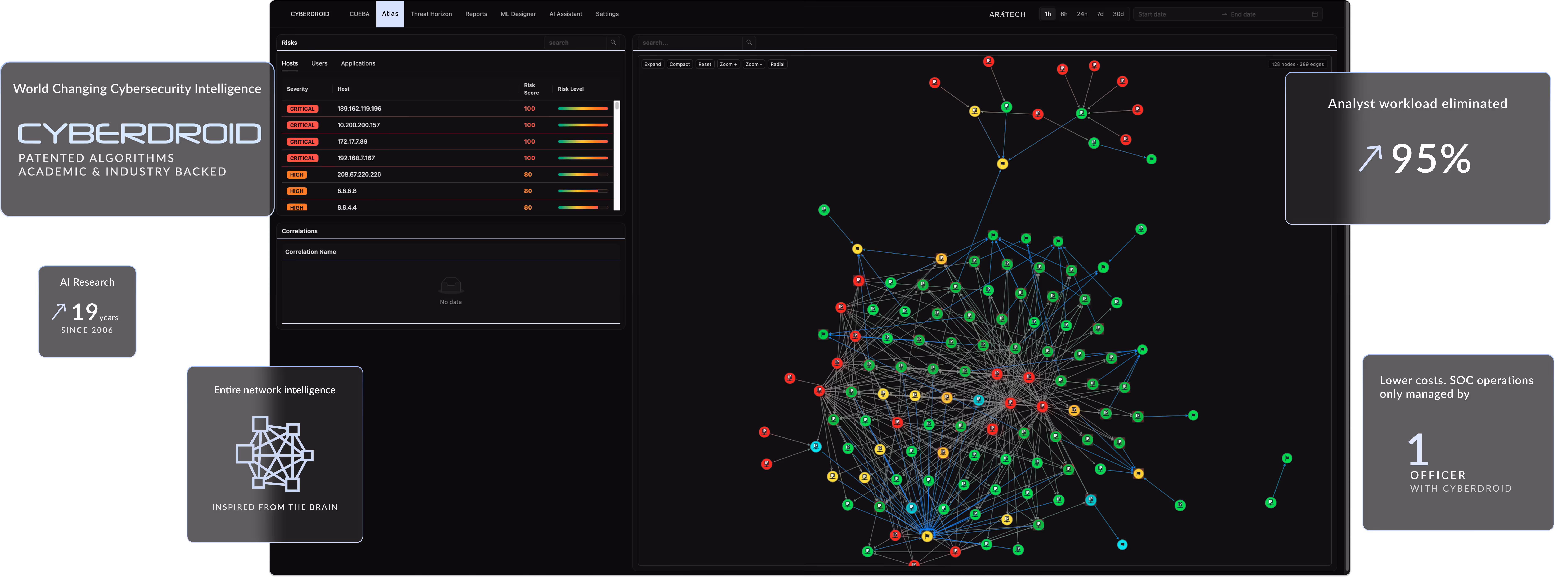Click the CYBERDROID logo in the navbar
This screenshot has height=577, width=1568.
[x=310, y=14]
